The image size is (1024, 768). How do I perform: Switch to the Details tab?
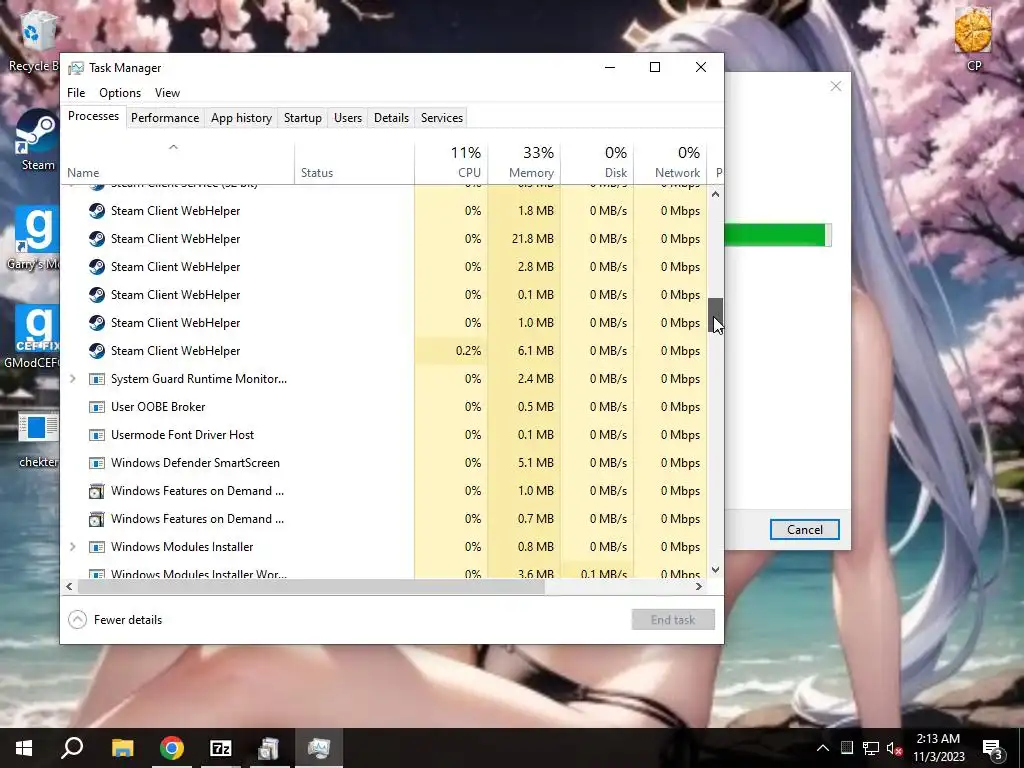391,118
